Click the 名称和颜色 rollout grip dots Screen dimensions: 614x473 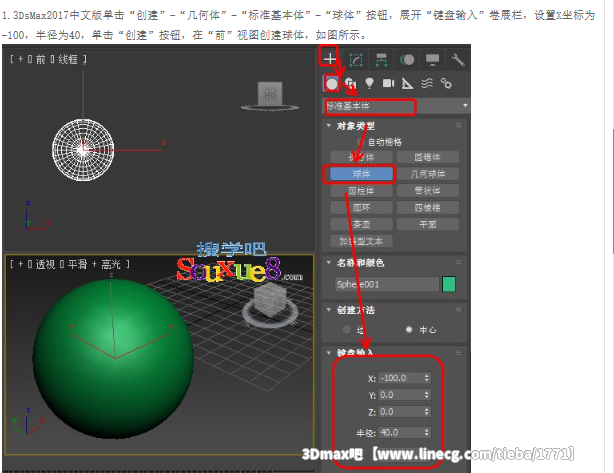(x=459, y=262)
